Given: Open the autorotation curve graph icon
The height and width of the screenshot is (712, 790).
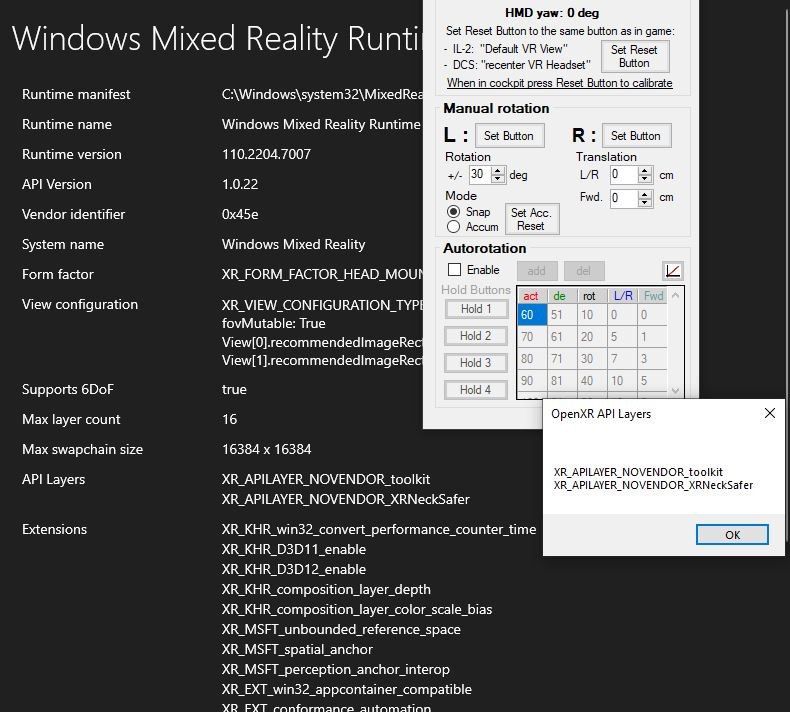Looking at the screenshot, I should click(x=673, y=271).
